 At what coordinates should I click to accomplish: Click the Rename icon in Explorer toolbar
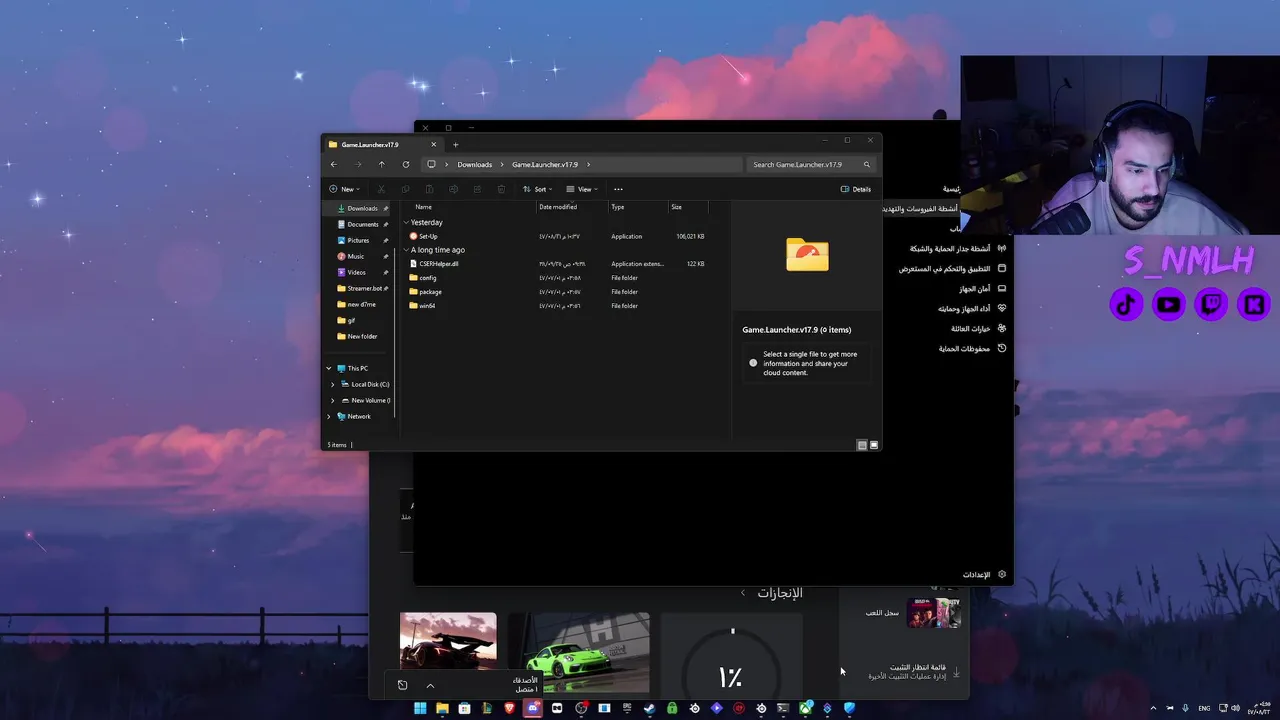coord(453,189)
